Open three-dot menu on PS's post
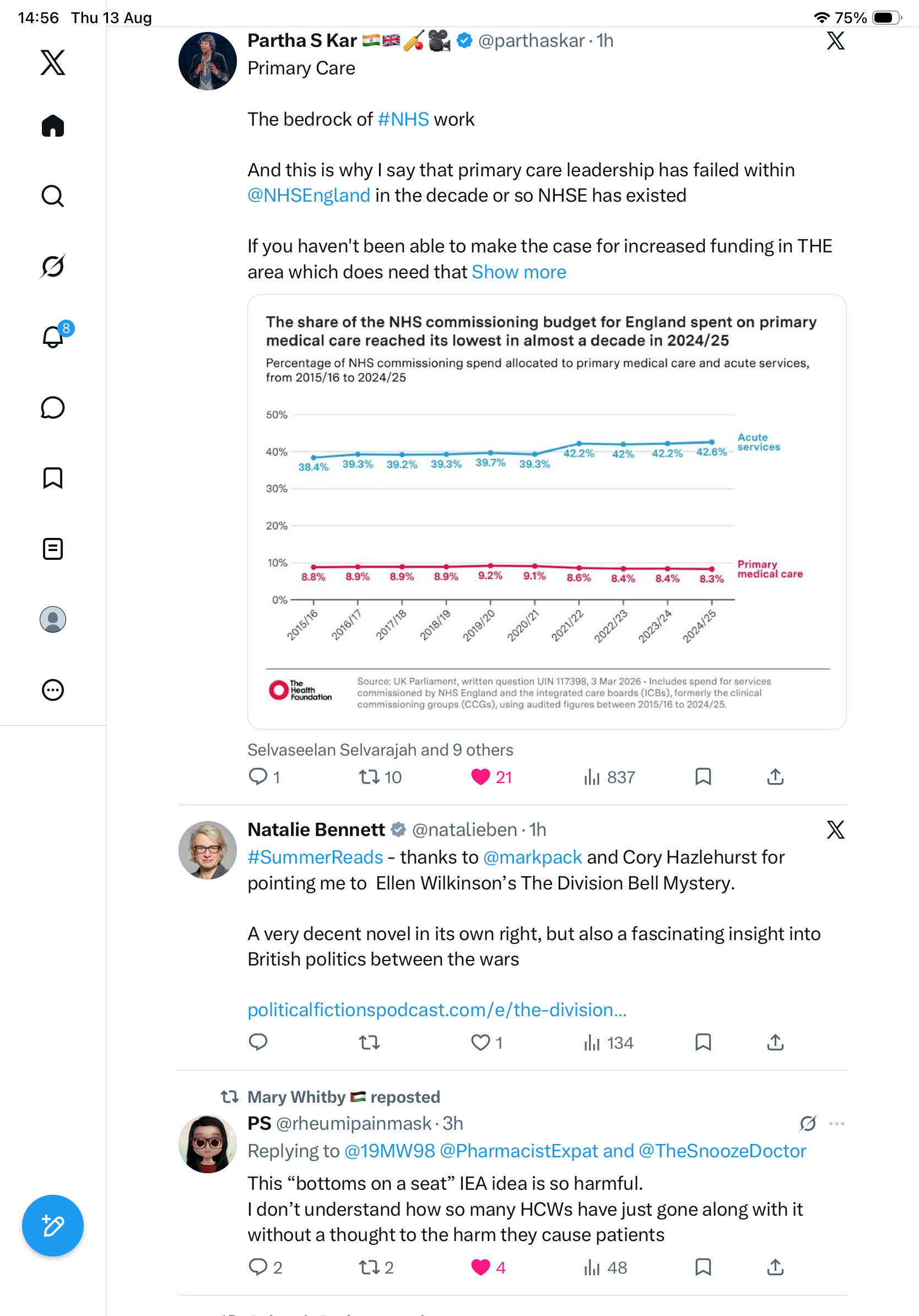Screen dimensions: 919x1316 click(836, 1124)
